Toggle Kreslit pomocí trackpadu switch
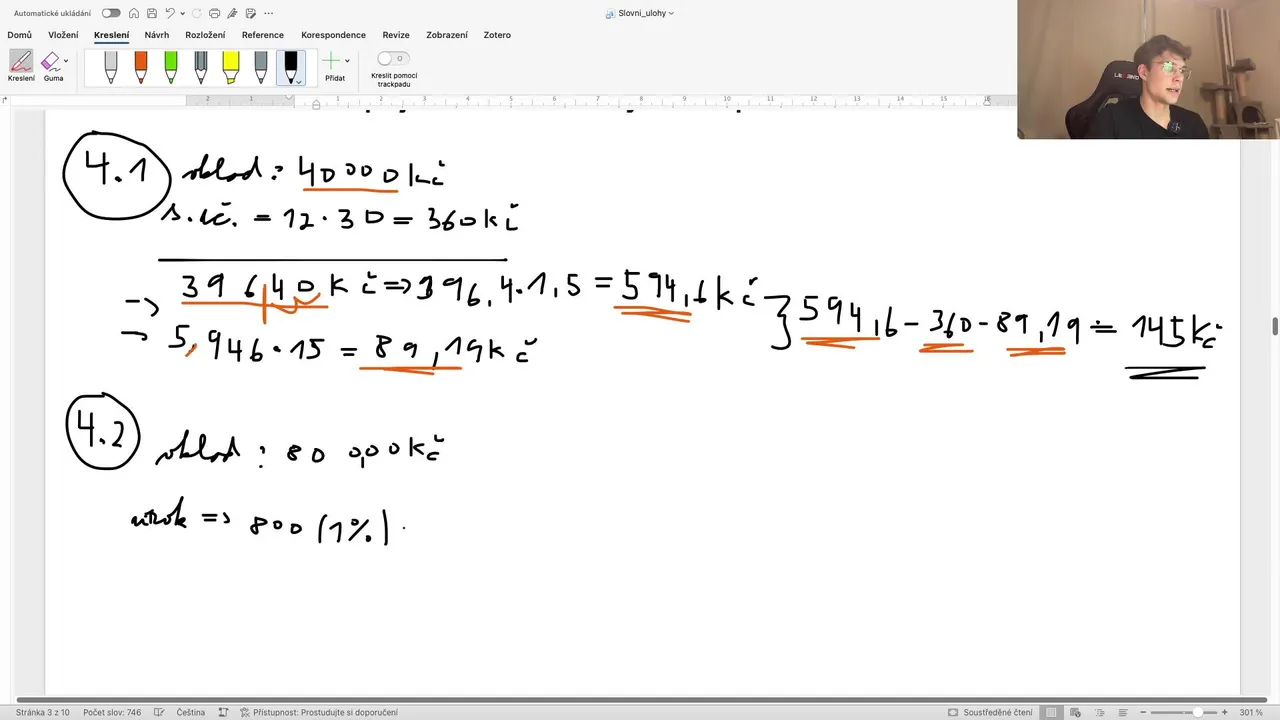This screenshot has height=720, width=1280. point(394,59)
